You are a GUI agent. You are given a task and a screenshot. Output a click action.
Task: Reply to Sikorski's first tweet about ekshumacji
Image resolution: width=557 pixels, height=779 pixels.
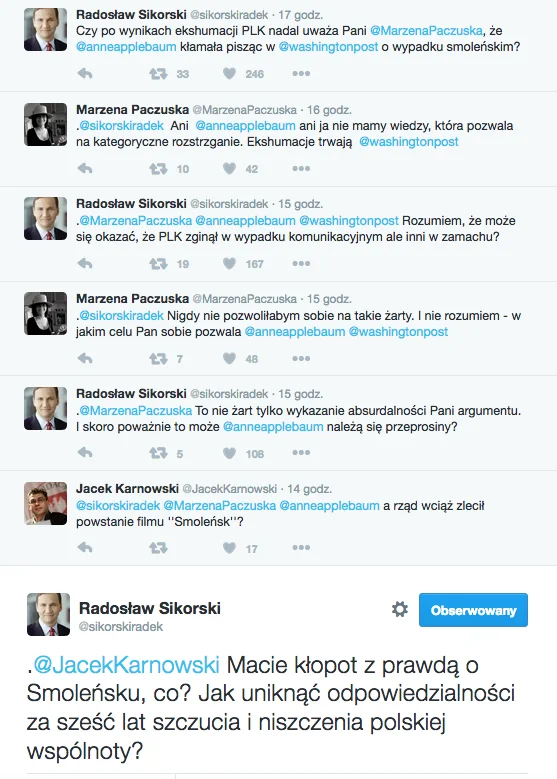coord(85,74)
